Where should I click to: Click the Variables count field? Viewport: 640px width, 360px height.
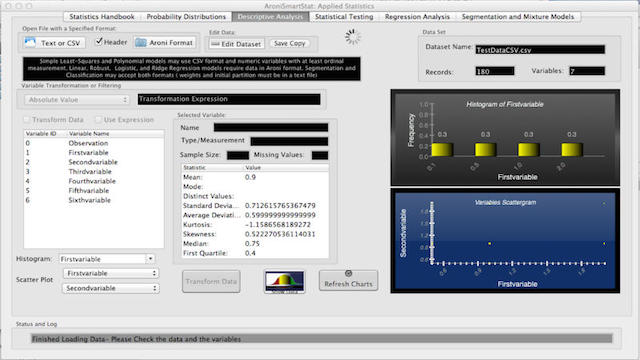(x=587, y=71)
